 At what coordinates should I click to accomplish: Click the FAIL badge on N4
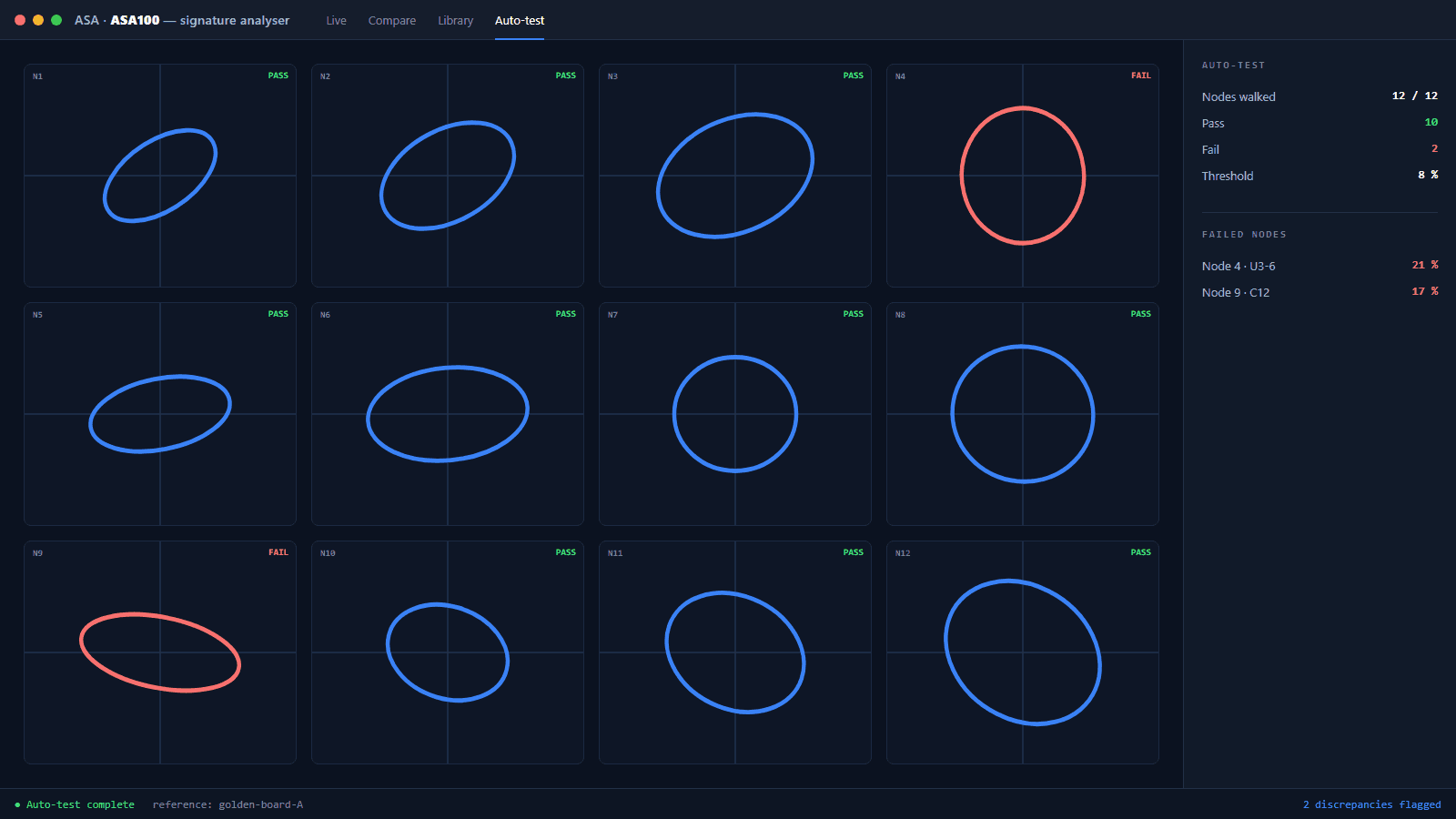pyautogui.click(x=1140, y=76)
